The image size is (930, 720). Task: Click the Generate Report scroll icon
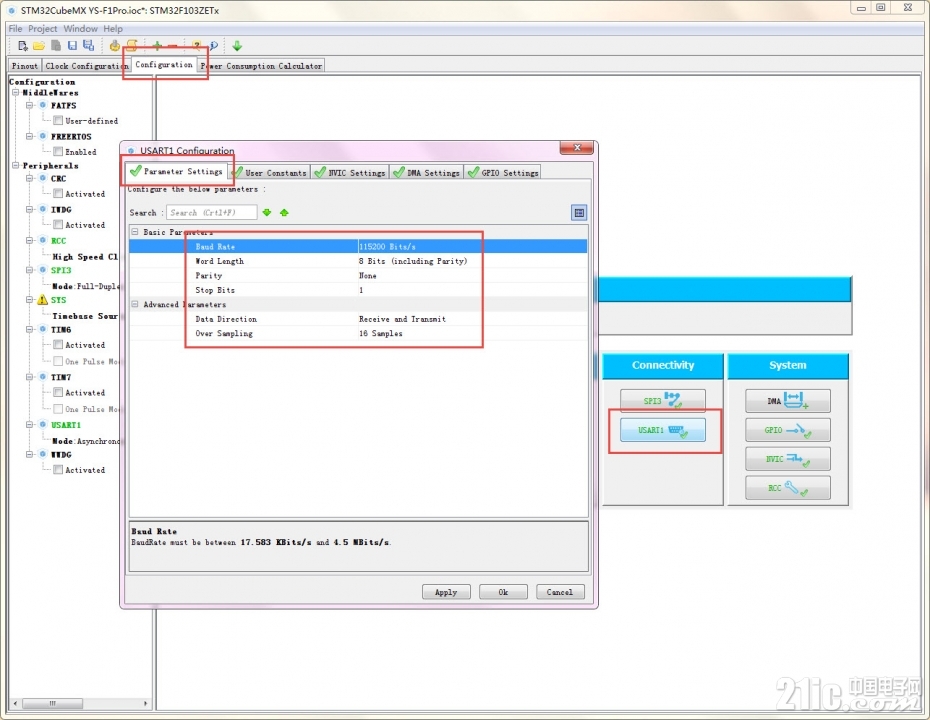132,46
